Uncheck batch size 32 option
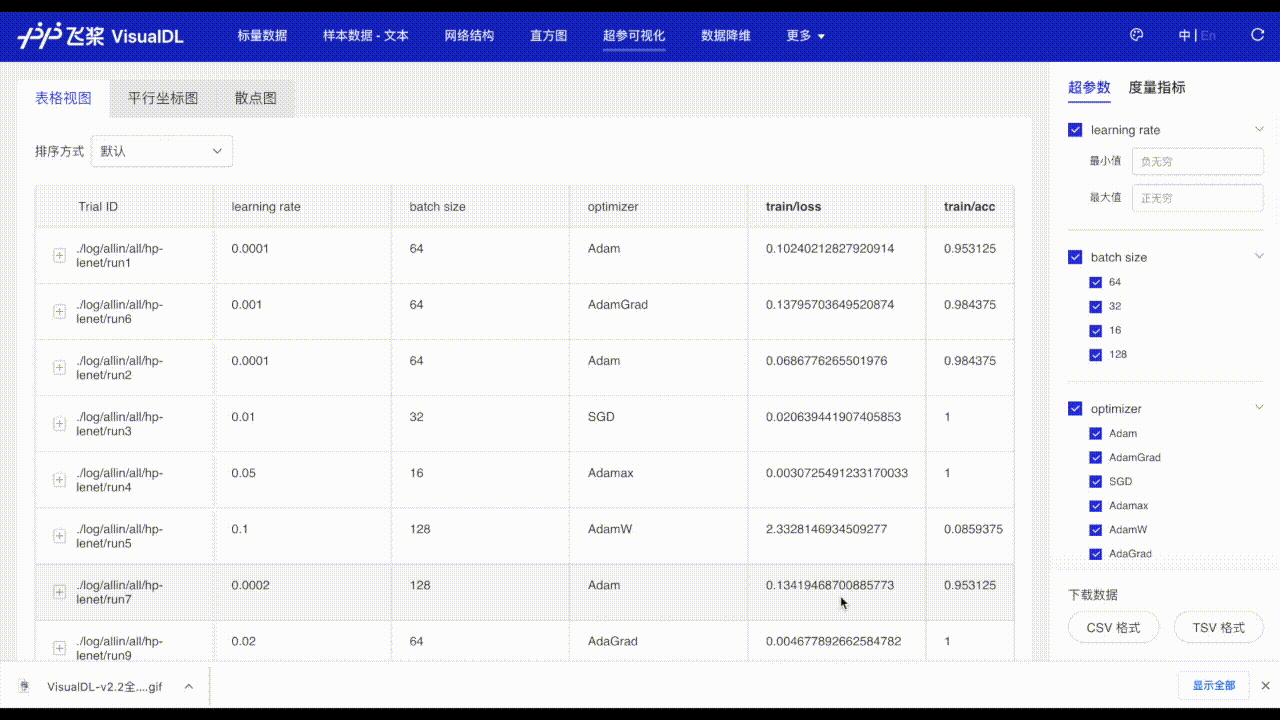Image resolution: width=1280 pixels, height=720 pixels. coord(1095,306)
